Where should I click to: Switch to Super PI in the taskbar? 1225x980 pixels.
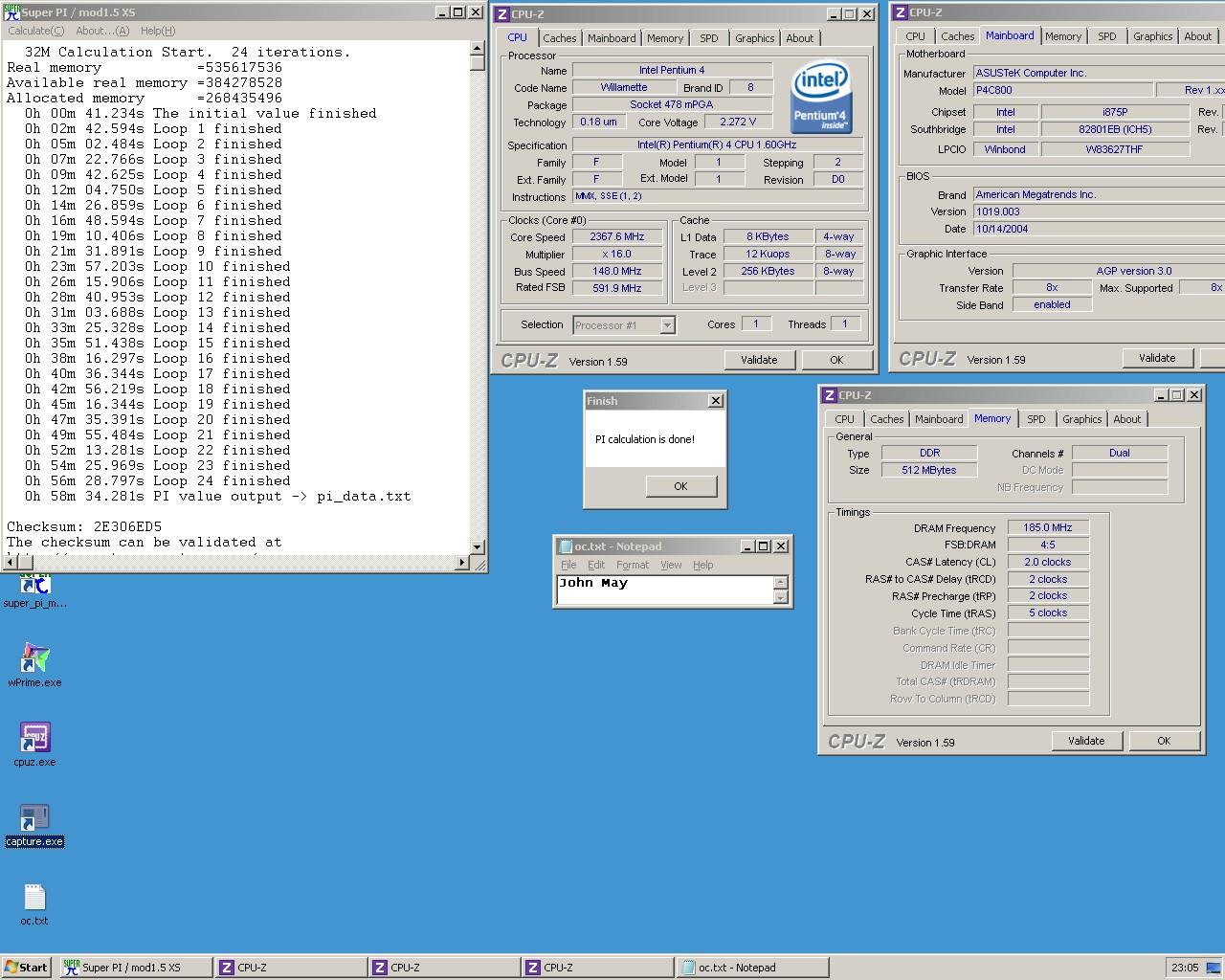point(135,967)
